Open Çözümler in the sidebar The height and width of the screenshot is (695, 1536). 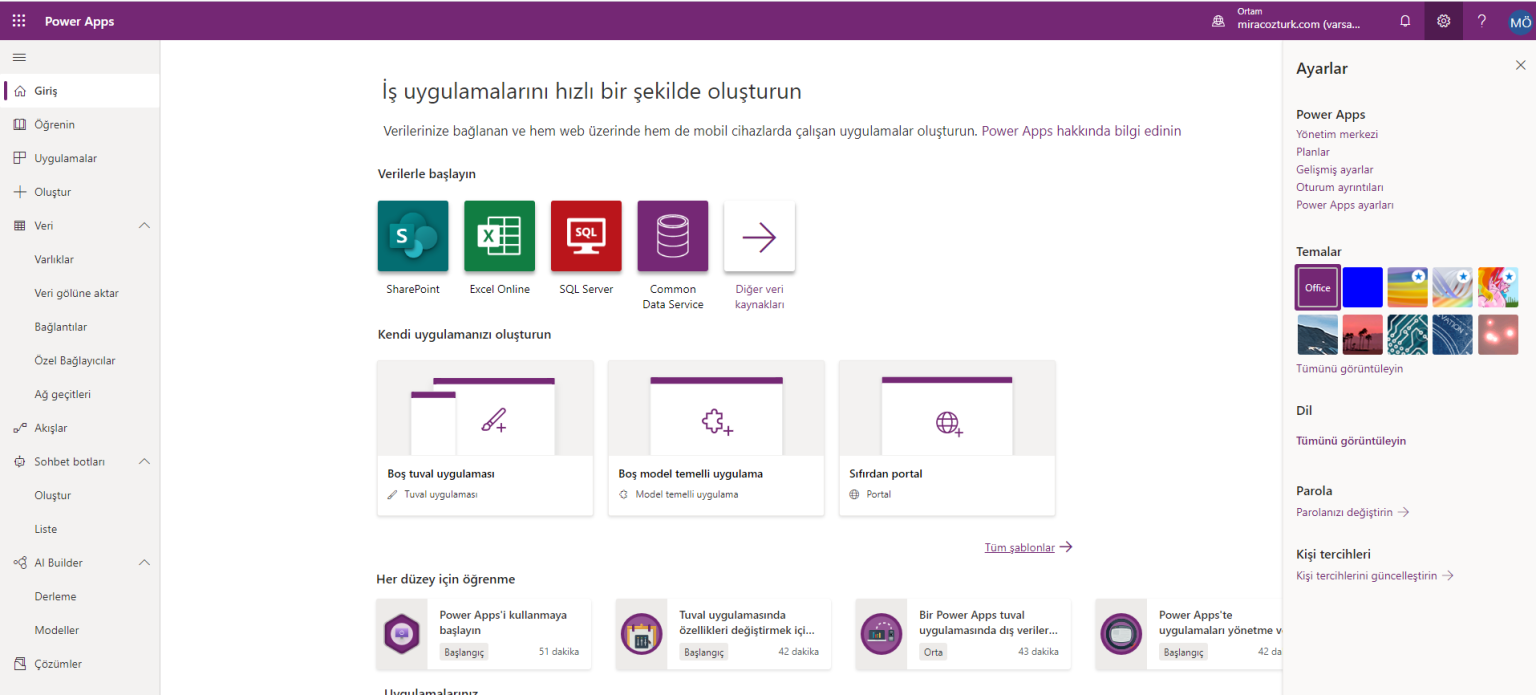80,664
